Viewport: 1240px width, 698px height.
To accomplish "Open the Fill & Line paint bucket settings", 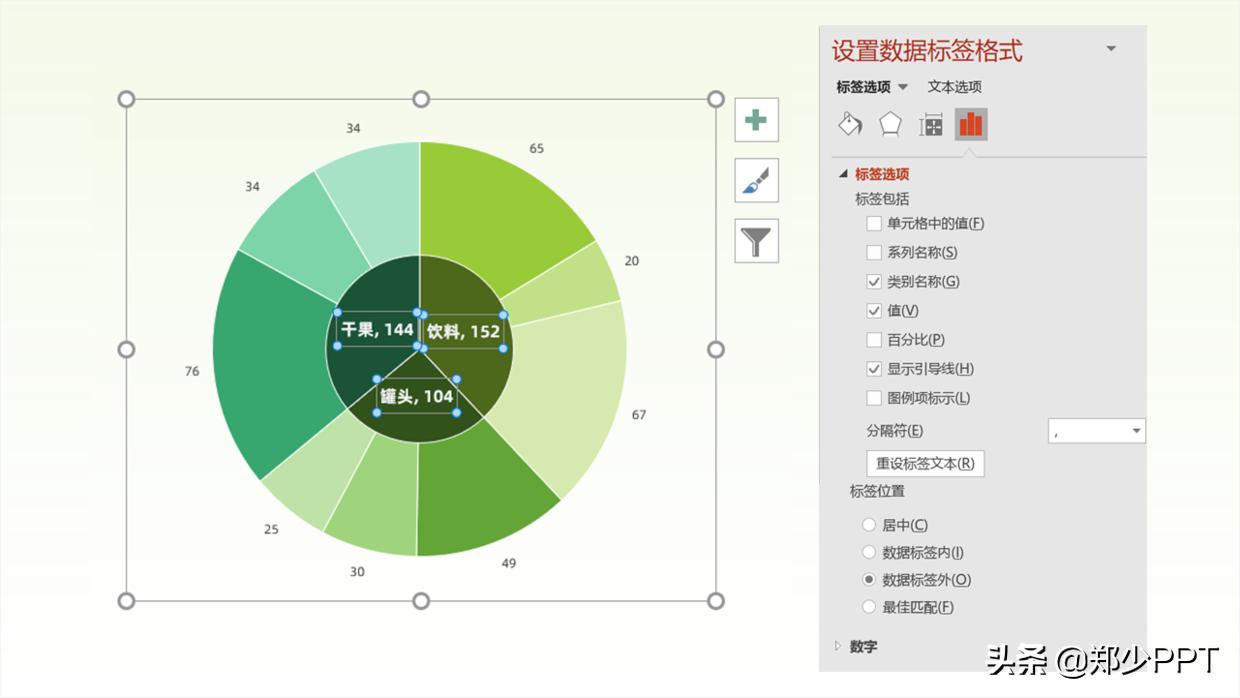I will pyautogui.click(x=849, y=124).
